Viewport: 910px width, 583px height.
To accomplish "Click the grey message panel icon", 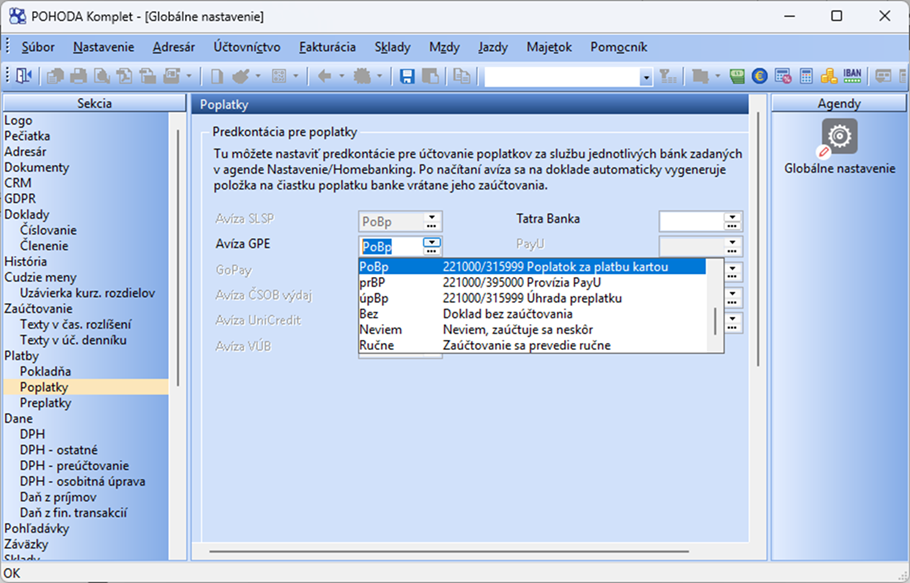I will [883, 76].
